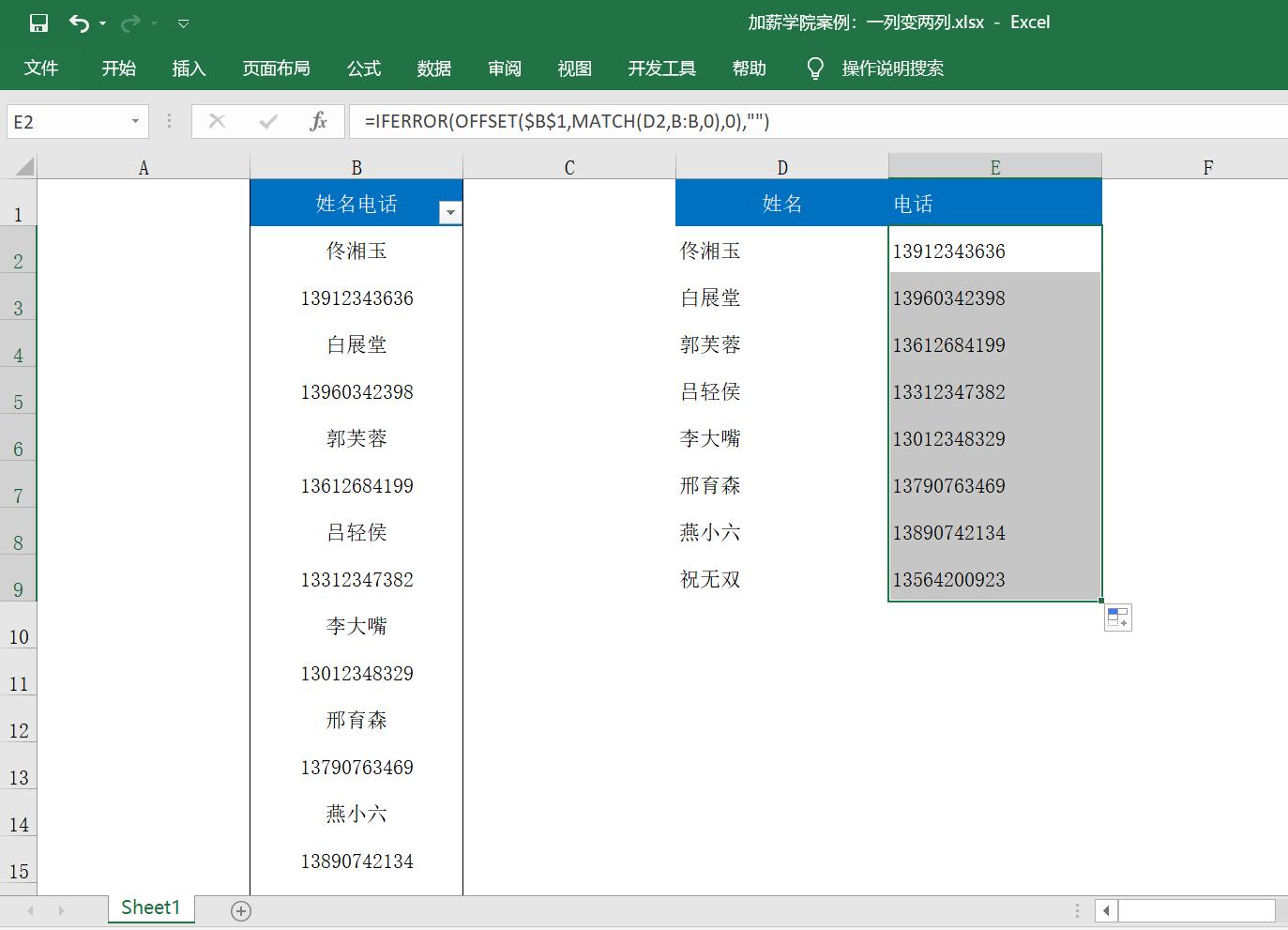Select cell D5 containing 吕轻侯
Image resolution: width=1288 pixels, height=930 pixels.
click(781, 391)
